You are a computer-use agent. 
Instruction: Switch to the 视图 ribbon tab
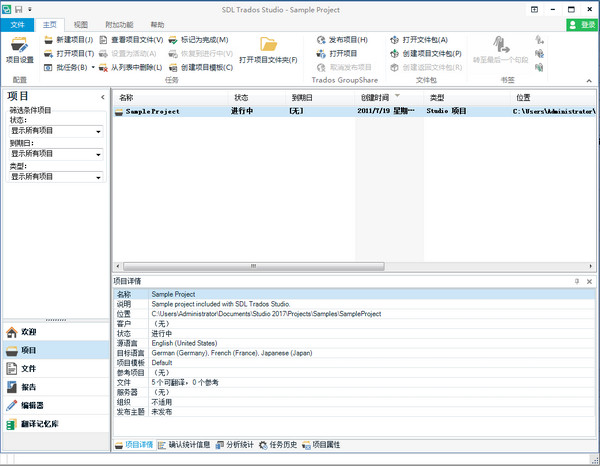pyautogui.click(x=81, y=23)
